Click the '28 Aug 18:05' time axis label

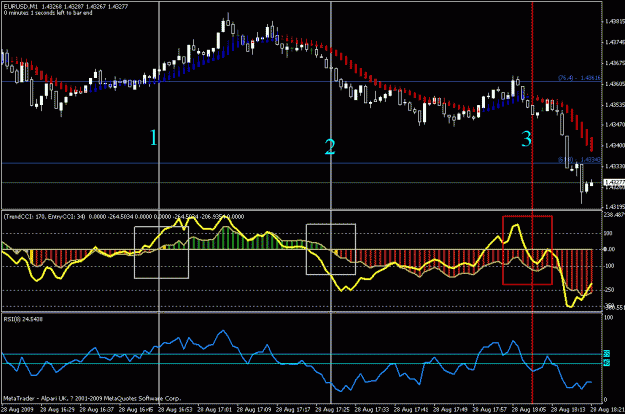529,410
